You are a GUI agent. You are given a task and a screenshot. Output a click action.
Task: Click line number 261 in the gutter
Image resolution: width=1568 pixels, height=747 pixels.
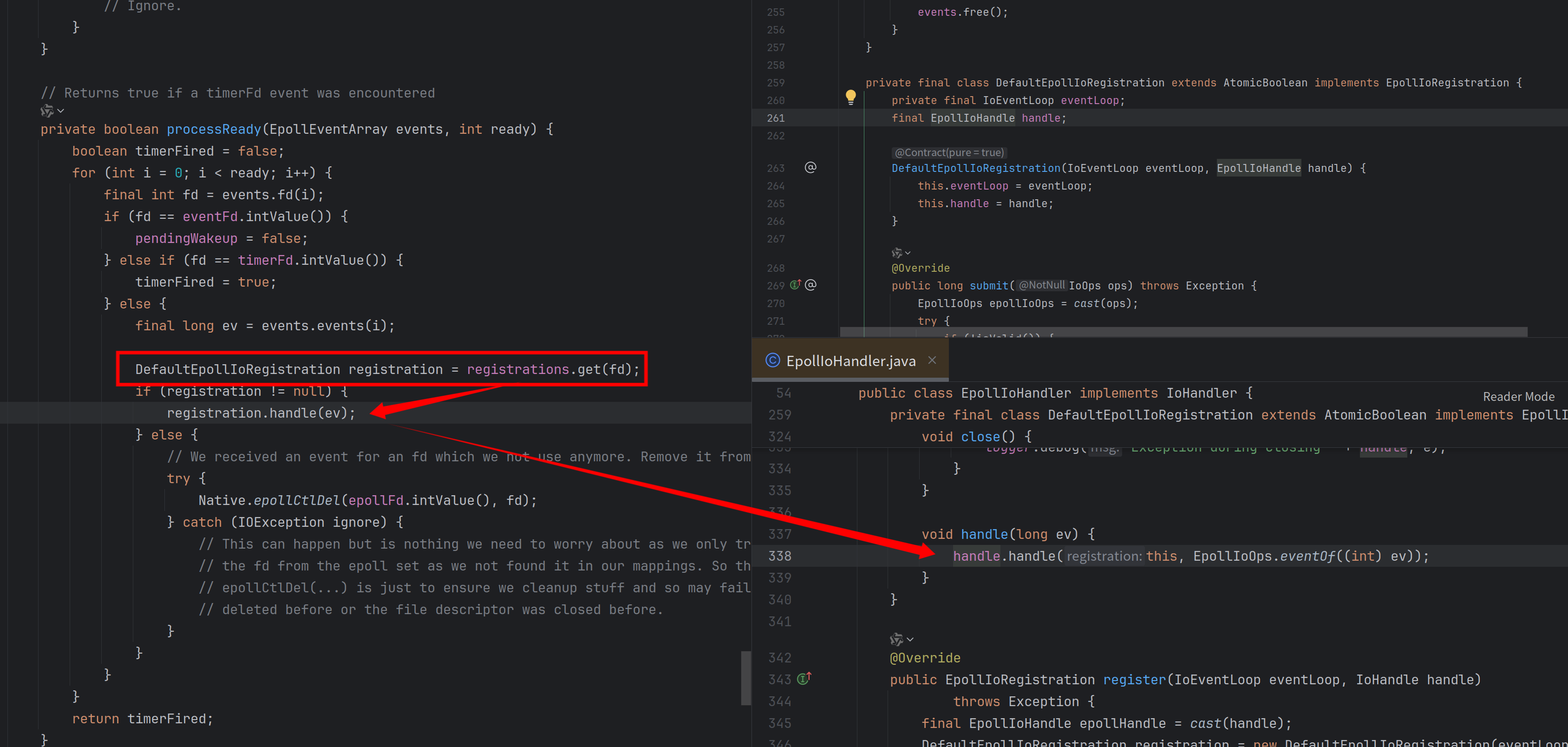(775, 118)
